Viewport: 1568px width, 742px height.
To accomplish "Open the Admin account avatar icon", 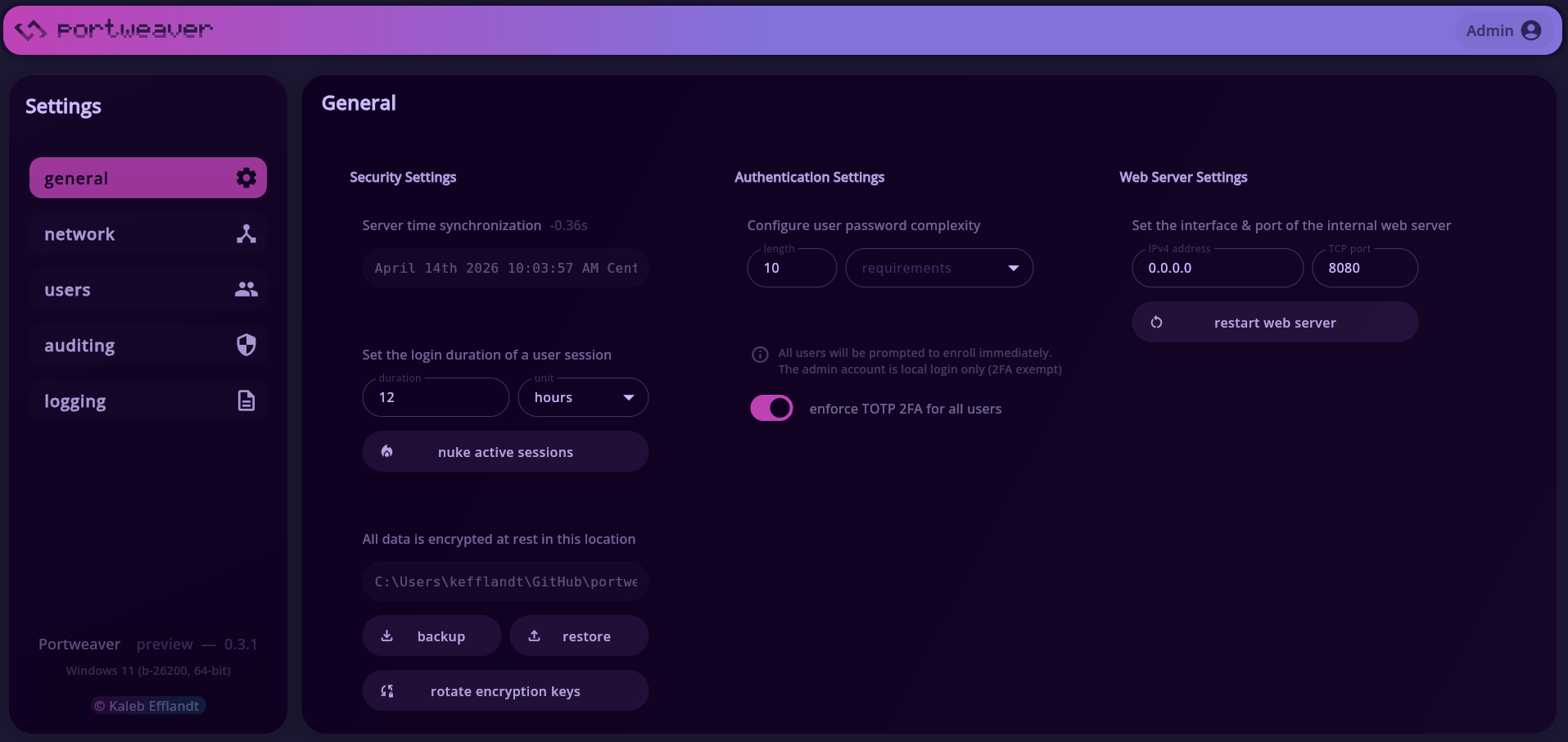I will coord(1530,30).
